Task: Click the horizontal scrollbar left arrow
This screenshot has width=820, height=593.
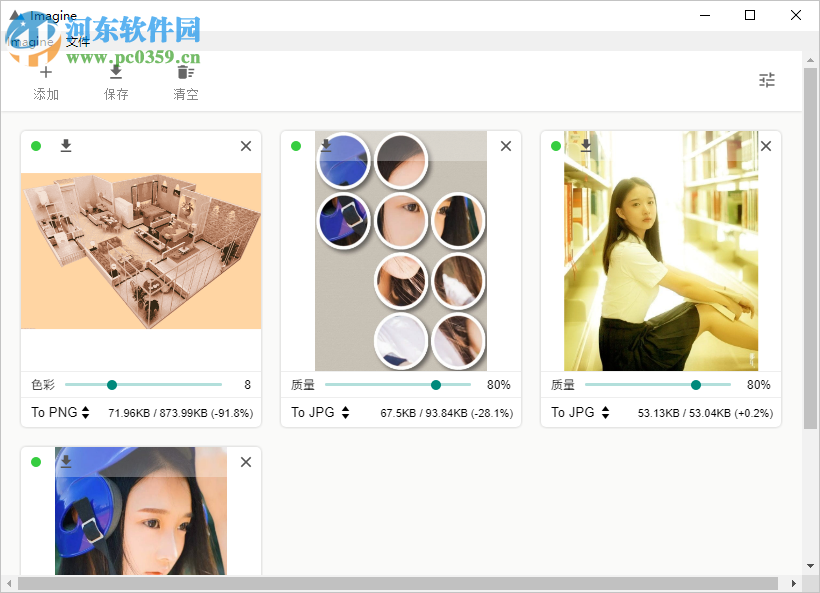Action: 9,583
